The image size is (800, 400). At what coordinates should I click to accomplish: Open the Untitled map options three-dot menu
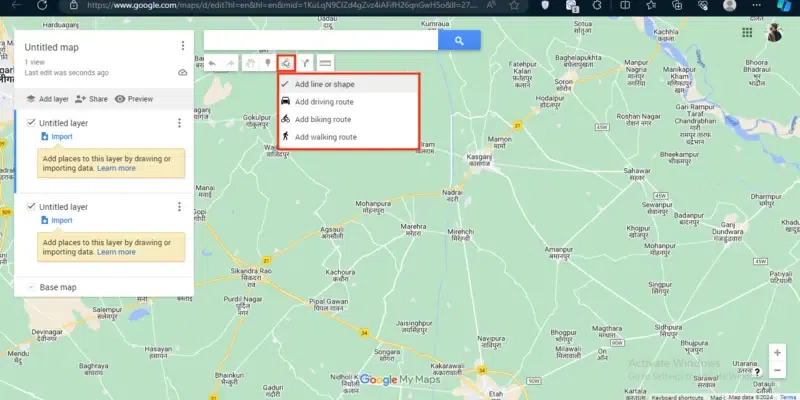(183, 46)
